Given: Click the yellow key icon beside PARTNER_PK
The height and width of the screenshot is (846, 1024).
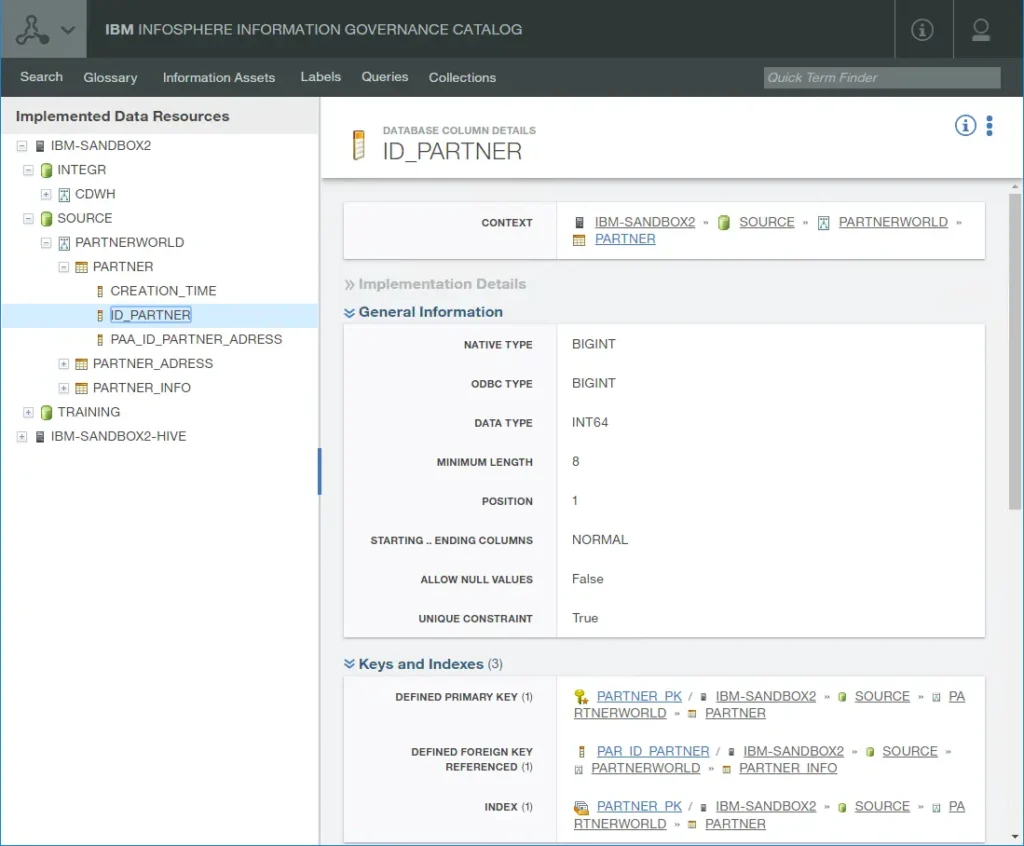Looking at the screenshot, I should point(582,696).
